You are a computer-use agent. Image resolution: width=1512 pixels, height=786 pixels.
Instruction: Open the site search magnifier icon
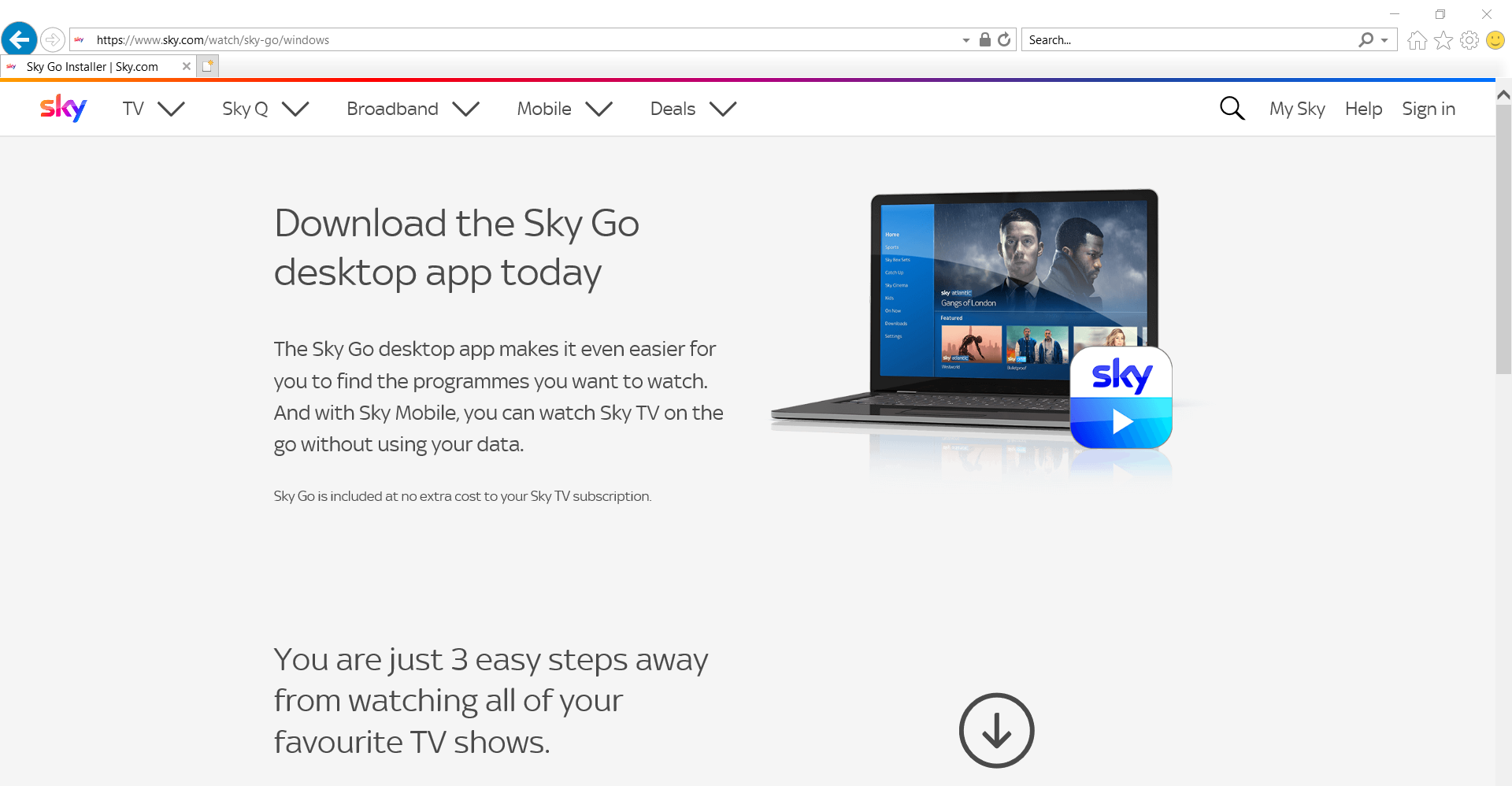pos(1232,109)
